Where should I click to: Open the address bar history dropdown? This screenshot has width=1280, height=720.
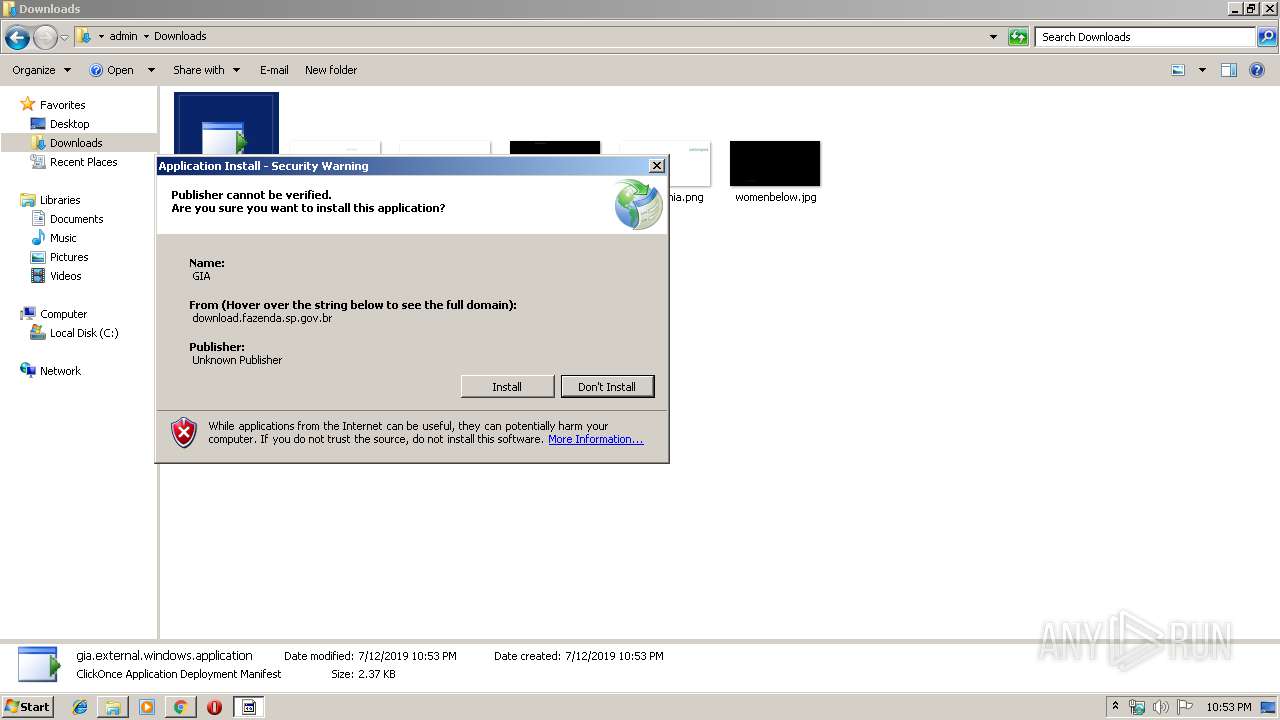point(993,37)
